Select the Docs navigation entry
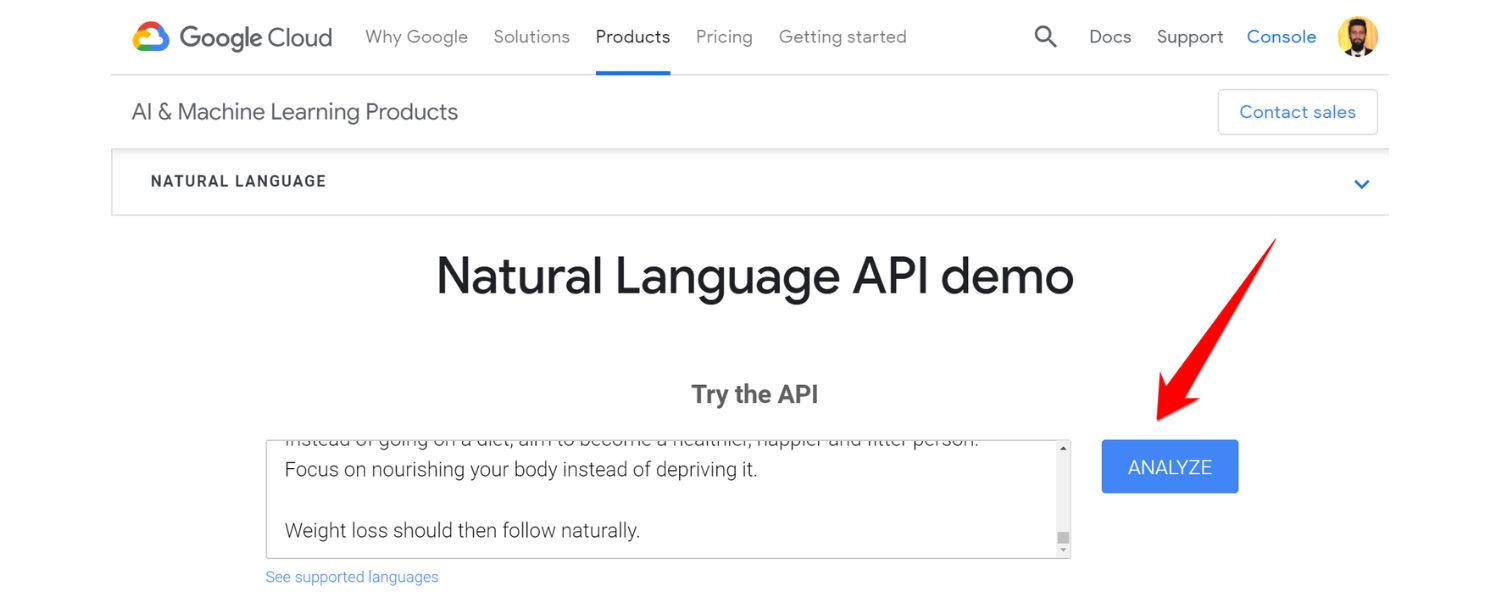This screenshot has height=600, width=1500. coord(1110,36)
